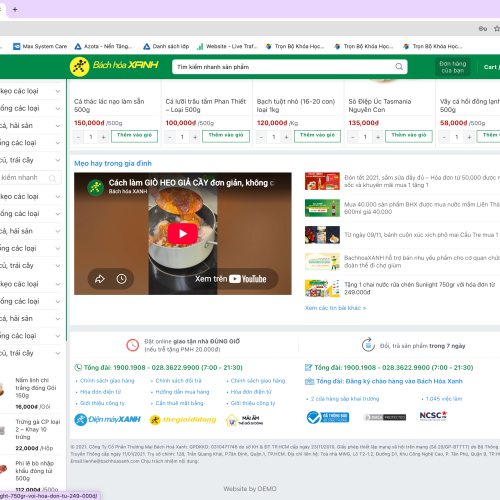This screenshot has height=500, width=500.
Task: Open the Danh sách lớp bookmark
Action: tap(166, 46)
